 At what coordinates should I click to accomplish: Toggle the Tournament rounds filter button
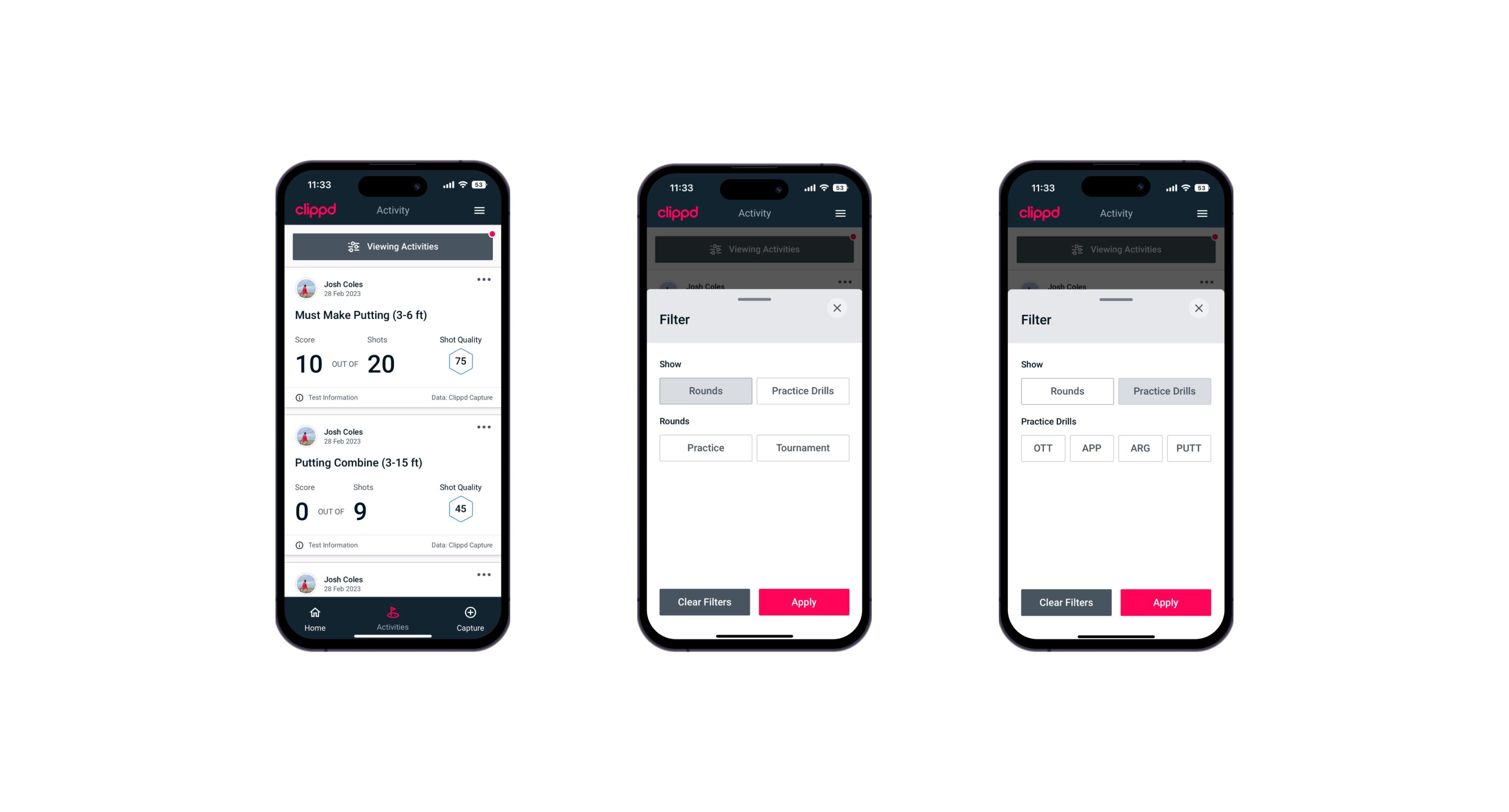coord(802,447)
